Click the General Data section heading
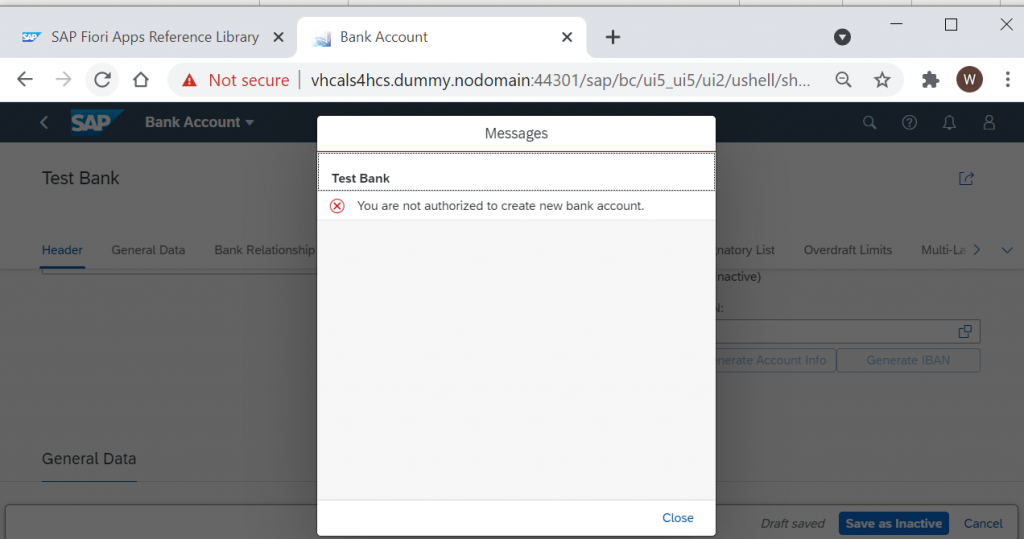This screenshot has height=539, width=1024. (89, 459)
